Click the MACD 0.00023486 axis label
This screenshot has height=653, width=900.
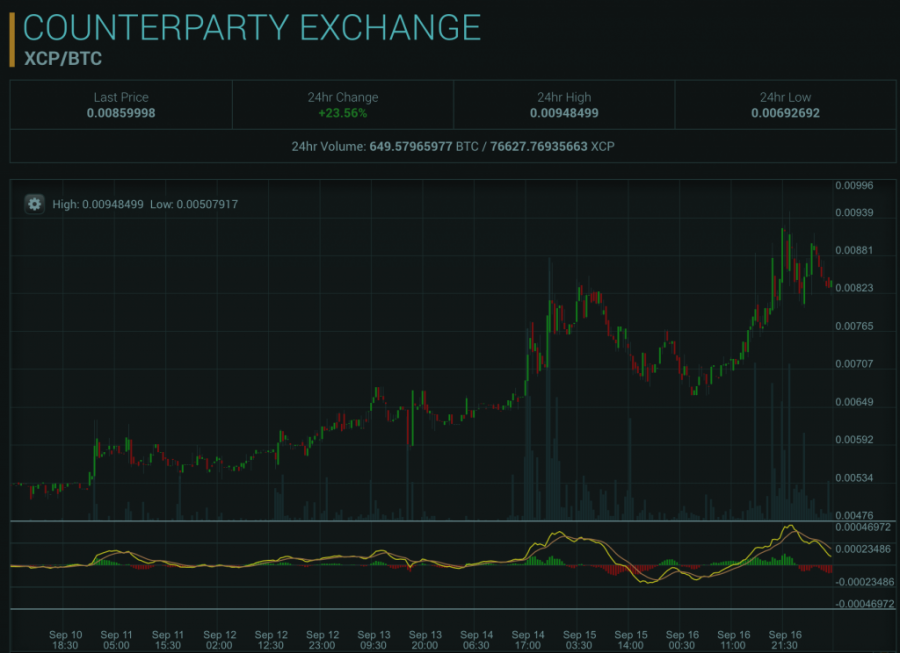click(x=863, y=549)
